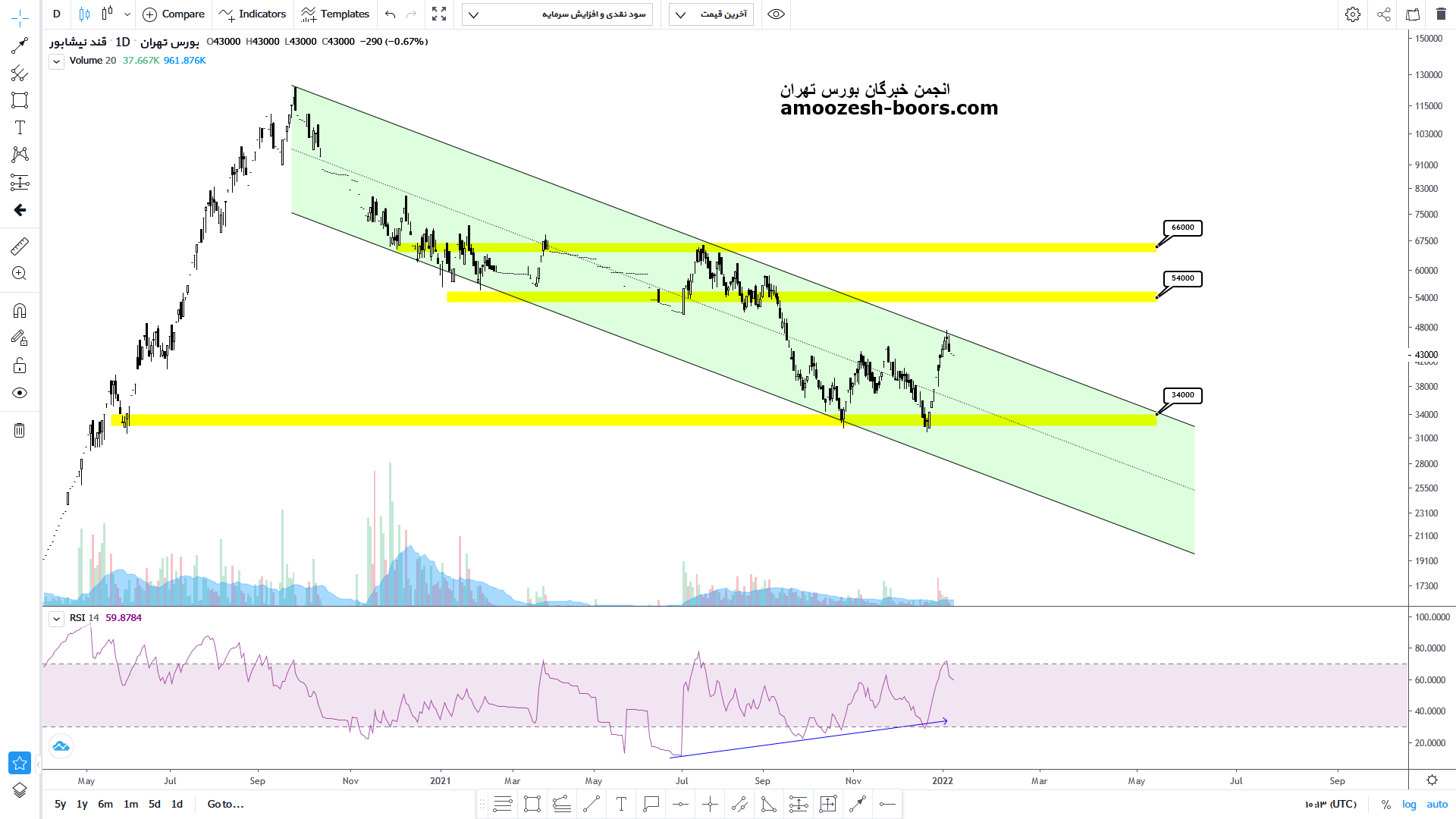
Task: Open the Templates menu
Action: coord(334,14)
